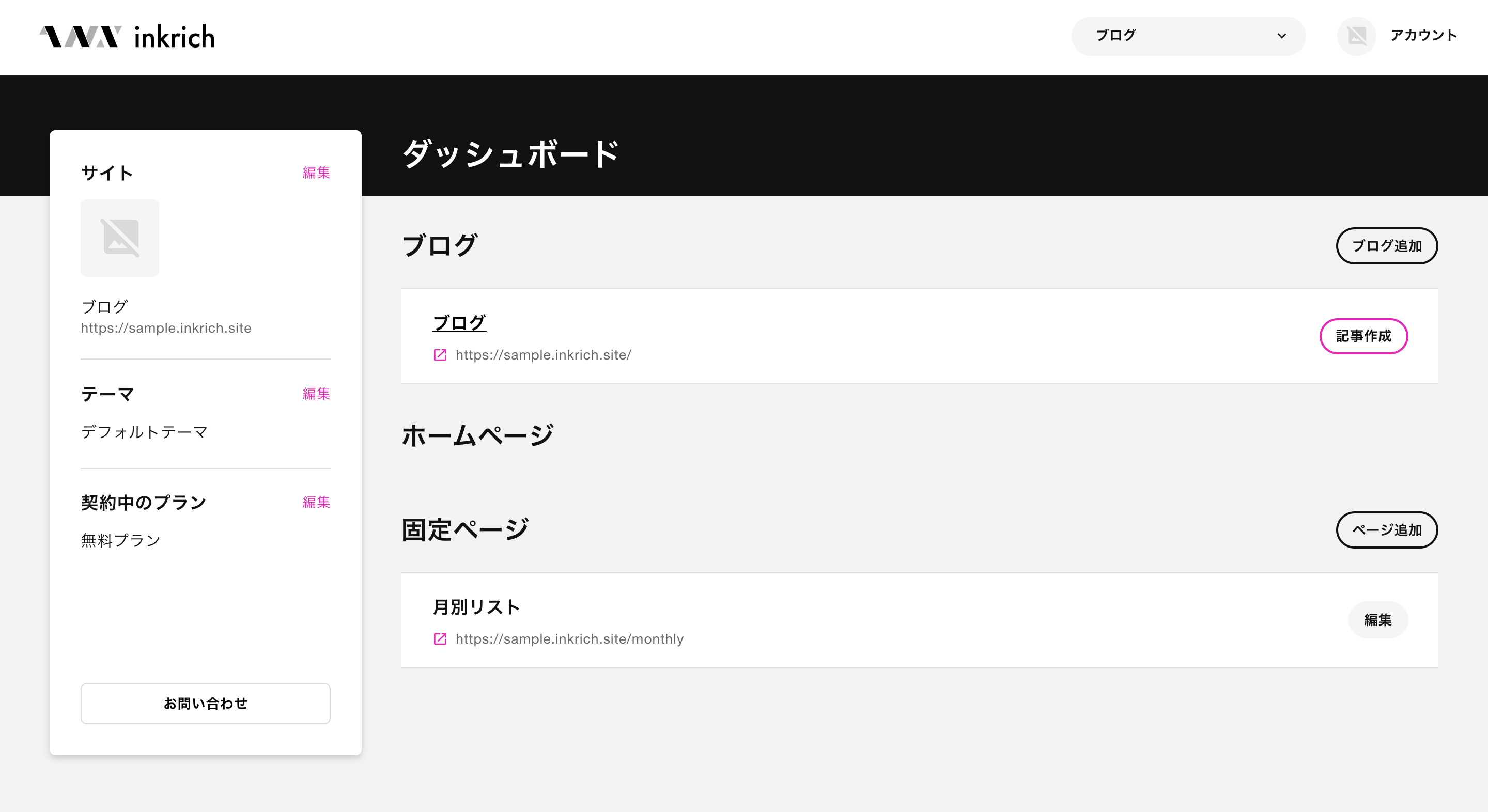Click the ホームページ section heading
The width and height of the screenshot is (1488, 812).
pos(478,435)
